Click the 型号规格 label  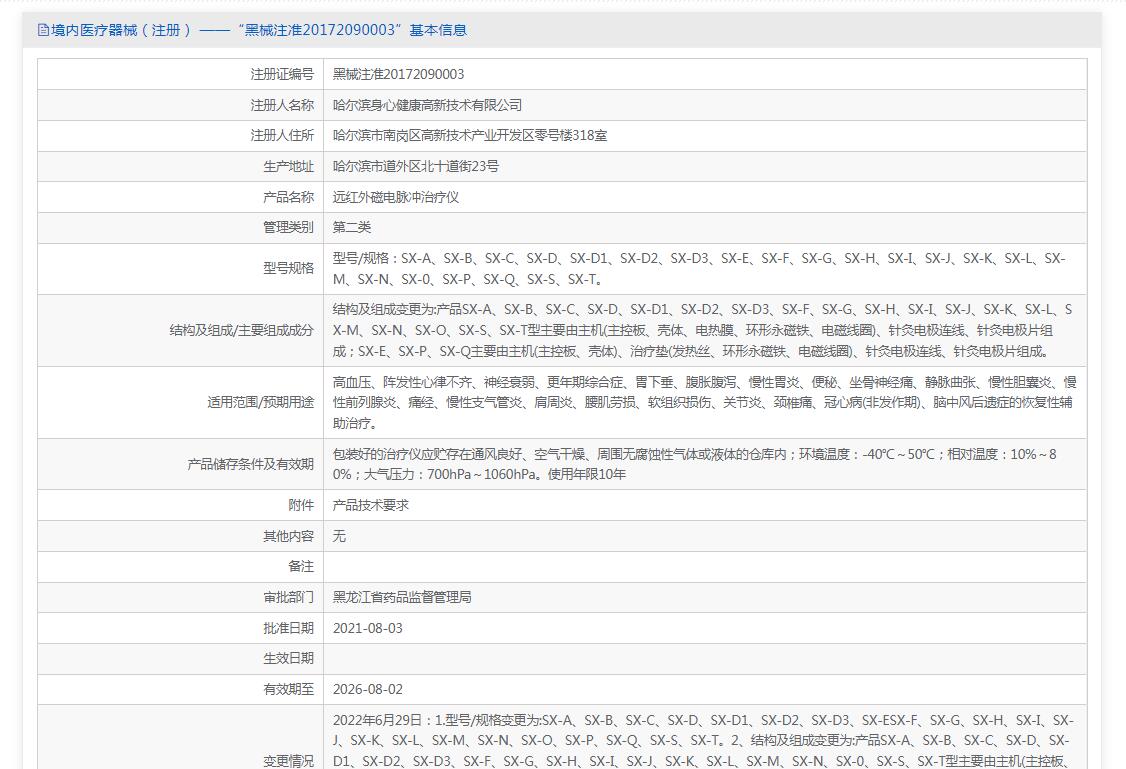[288, 268]
